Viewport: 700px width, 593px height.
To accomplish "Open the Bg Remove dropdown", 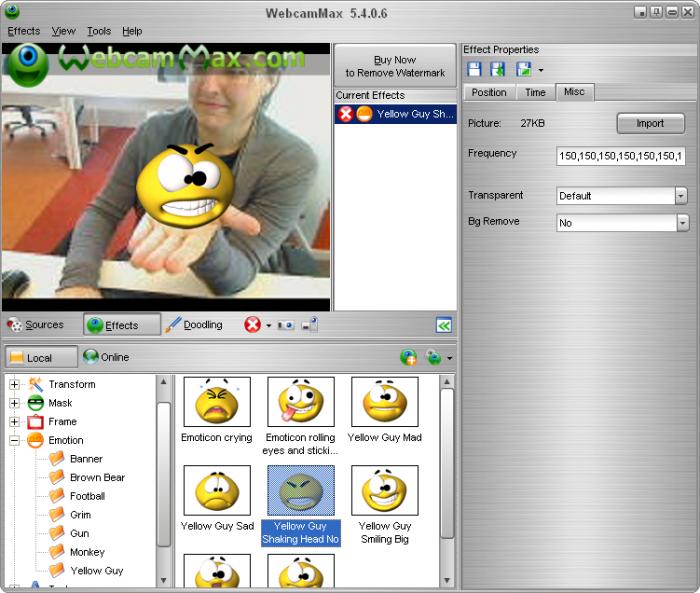I will point(683,222).
